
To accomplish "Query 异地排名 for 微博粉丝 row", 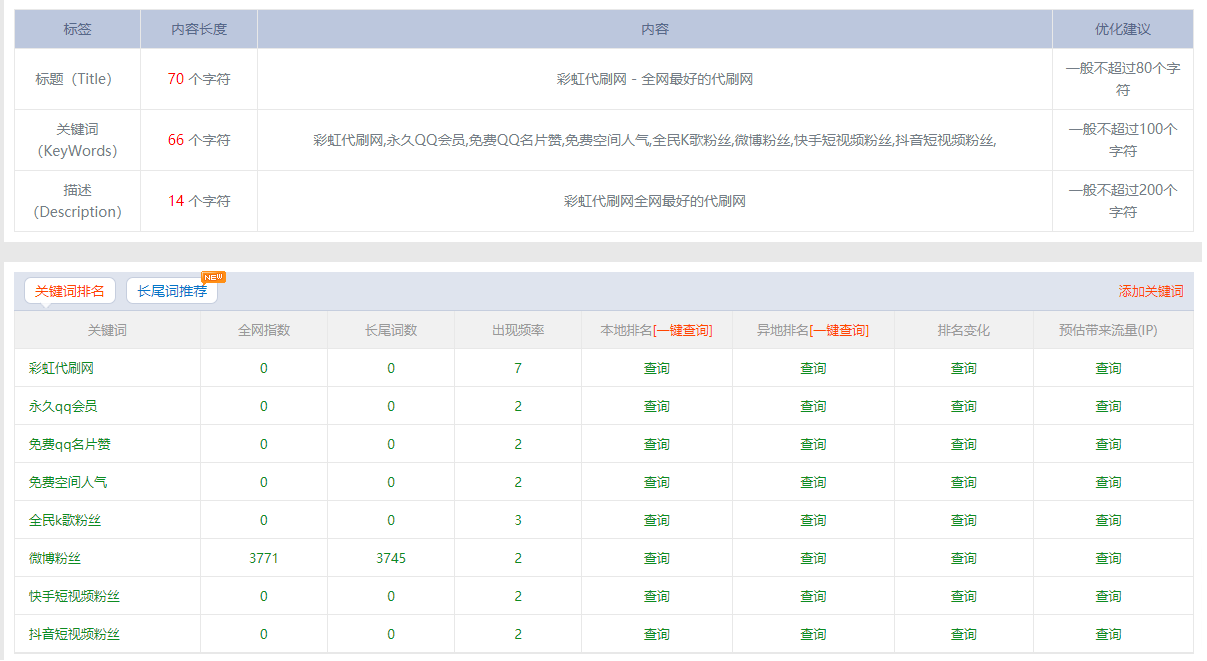I will pos(815,558).
